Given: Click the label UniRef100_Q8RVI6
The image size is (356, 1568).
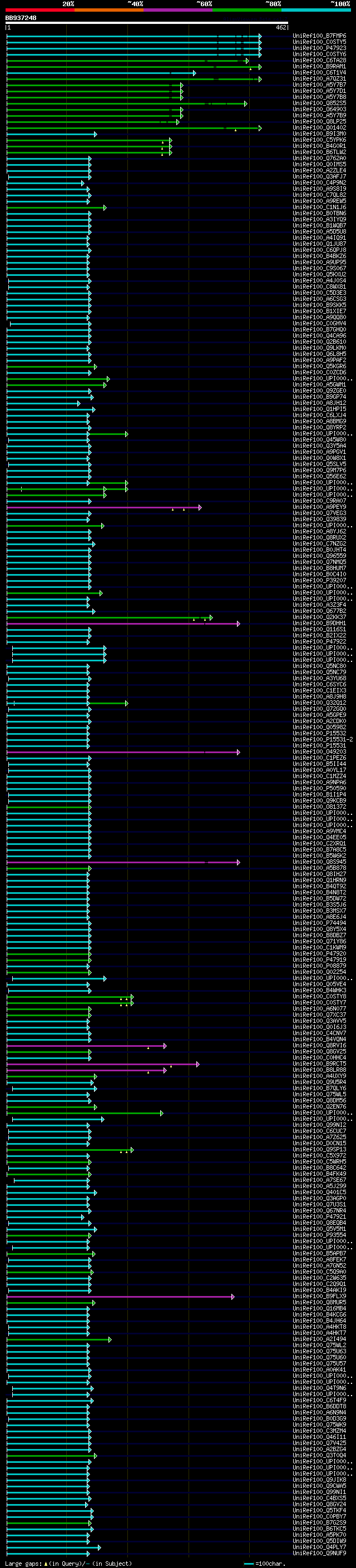Looking at the screenshot, I should (x=319, y=1046).
